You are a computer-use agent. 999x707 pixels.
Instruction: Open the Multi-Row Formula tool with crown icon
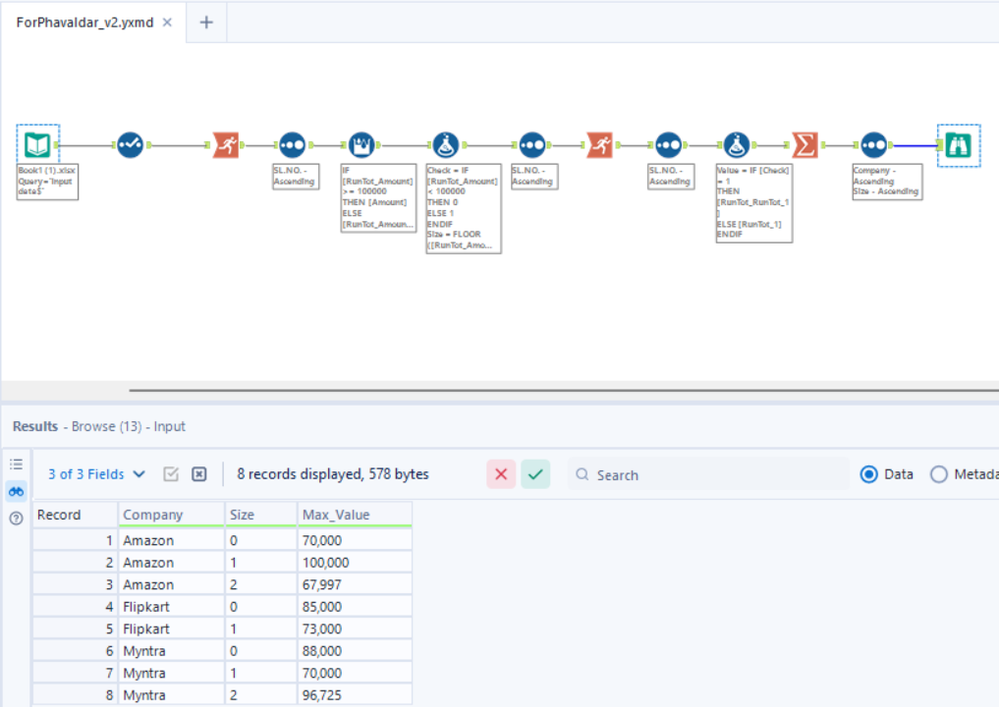[361, 145]
